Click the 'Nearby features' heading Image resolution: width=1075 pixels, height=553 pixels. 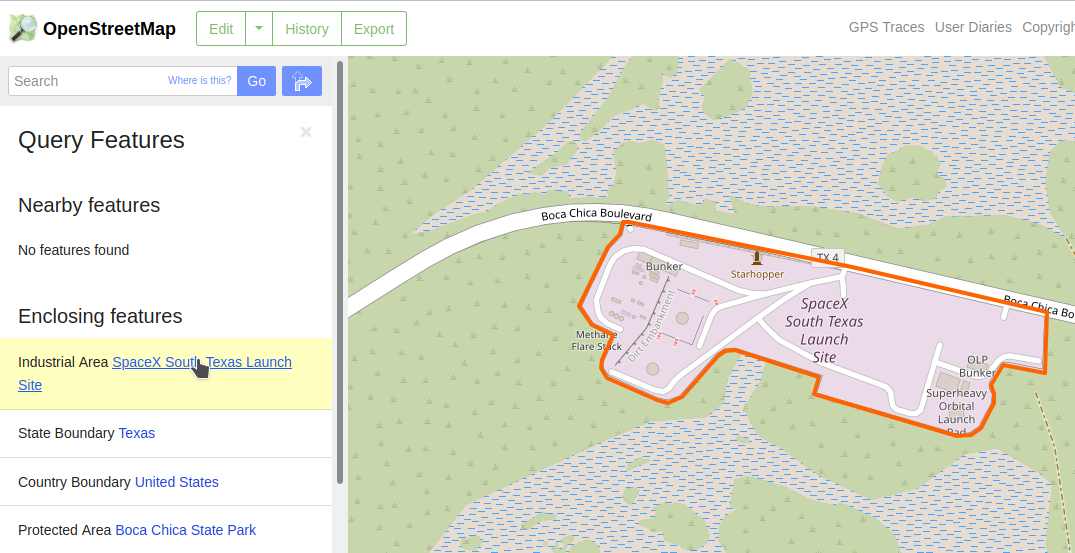click(x=89, y=205)
